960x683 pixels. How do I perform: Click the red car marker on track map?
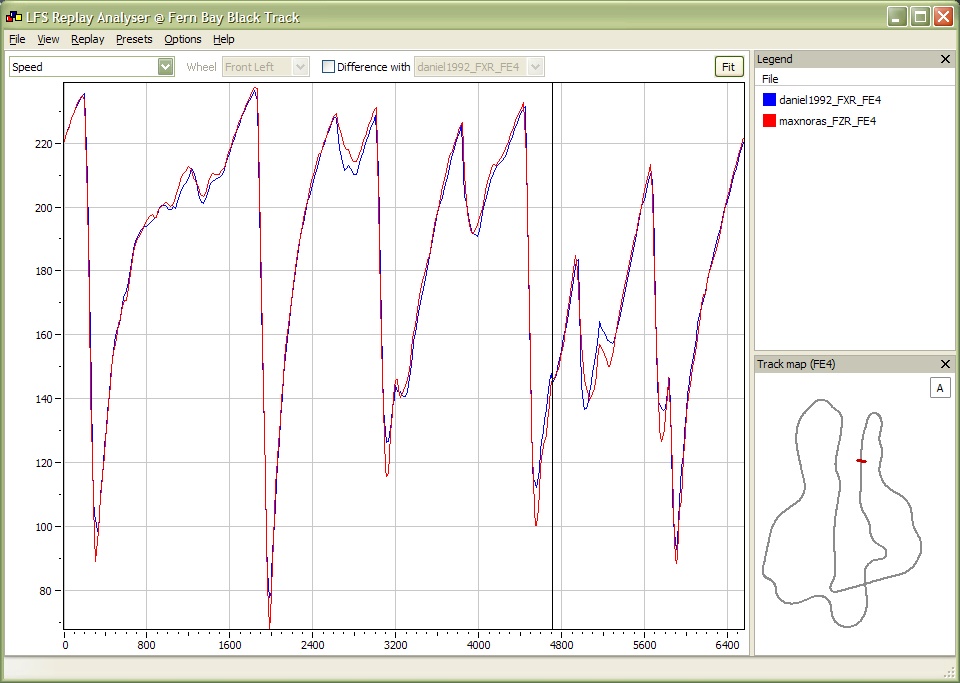coord(861,461)
